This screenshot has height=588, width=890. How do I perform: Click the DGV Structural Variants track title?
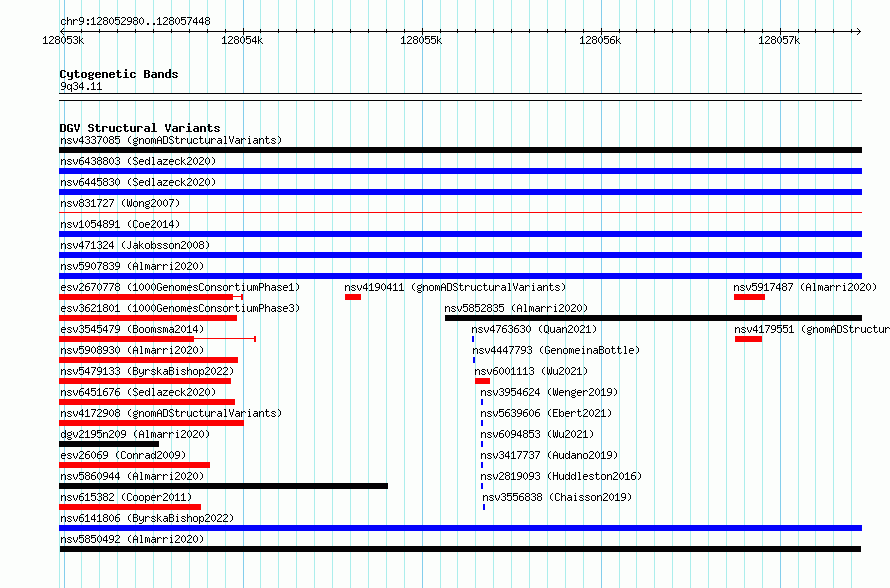pos(140,128)
